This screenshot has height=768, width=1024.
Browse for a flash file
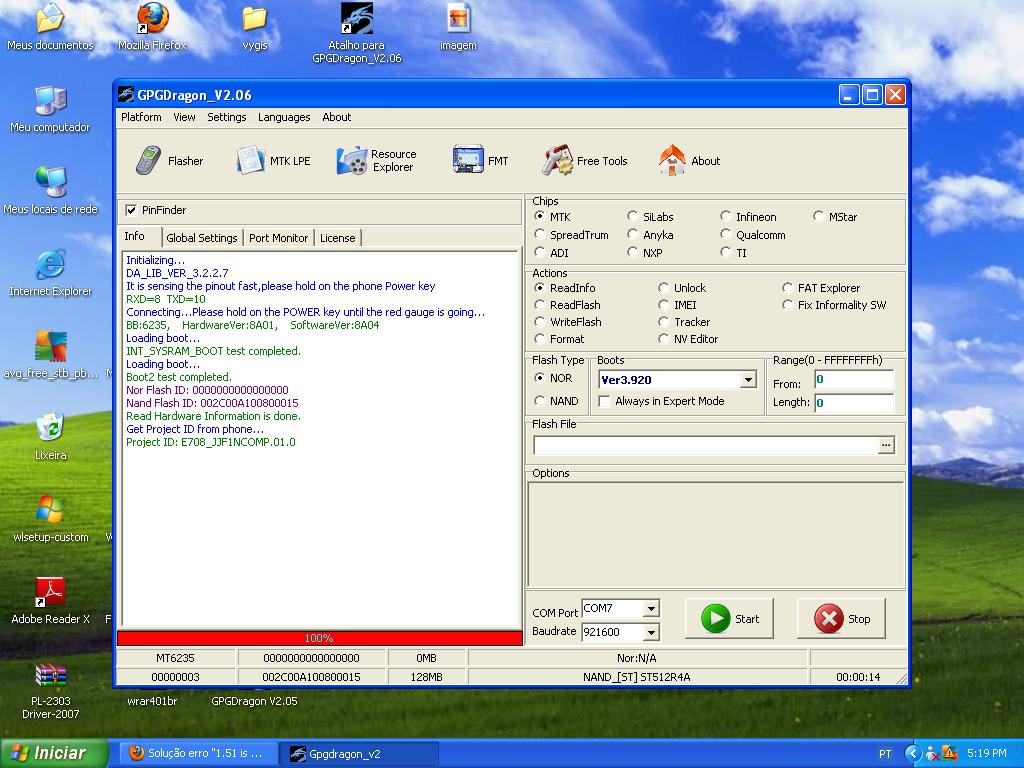pyautogui.click(x=886, y=445)
